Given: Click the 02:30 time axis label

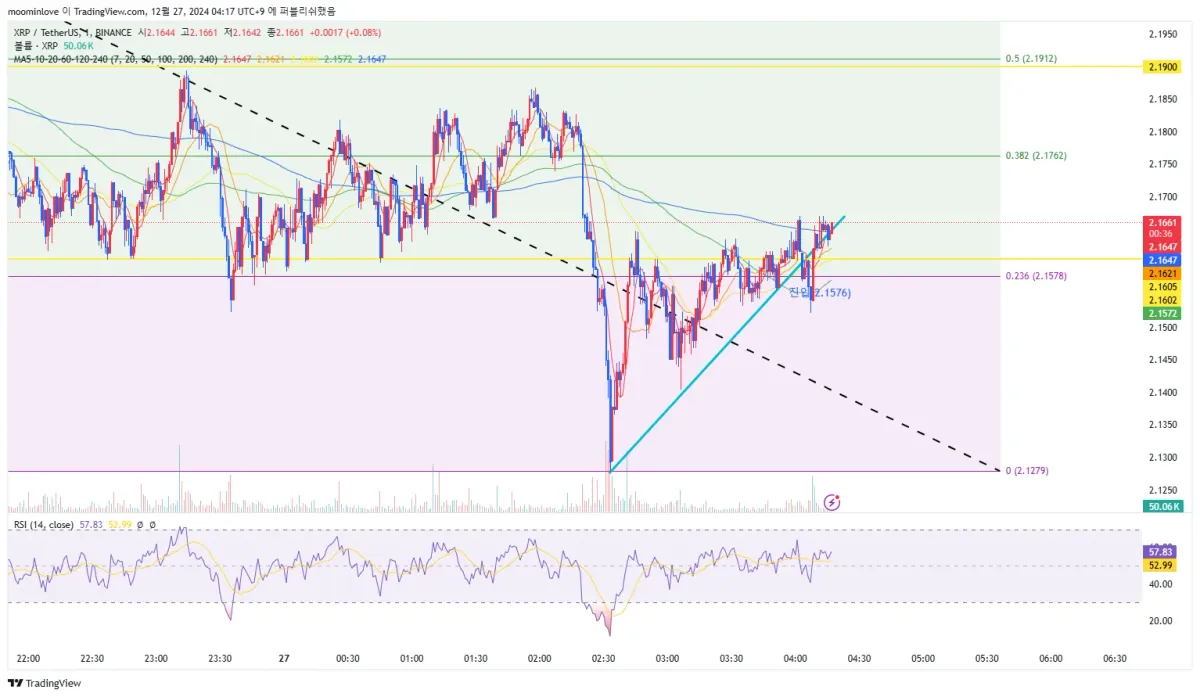Looking at the screenshot, I should (603, 659).
